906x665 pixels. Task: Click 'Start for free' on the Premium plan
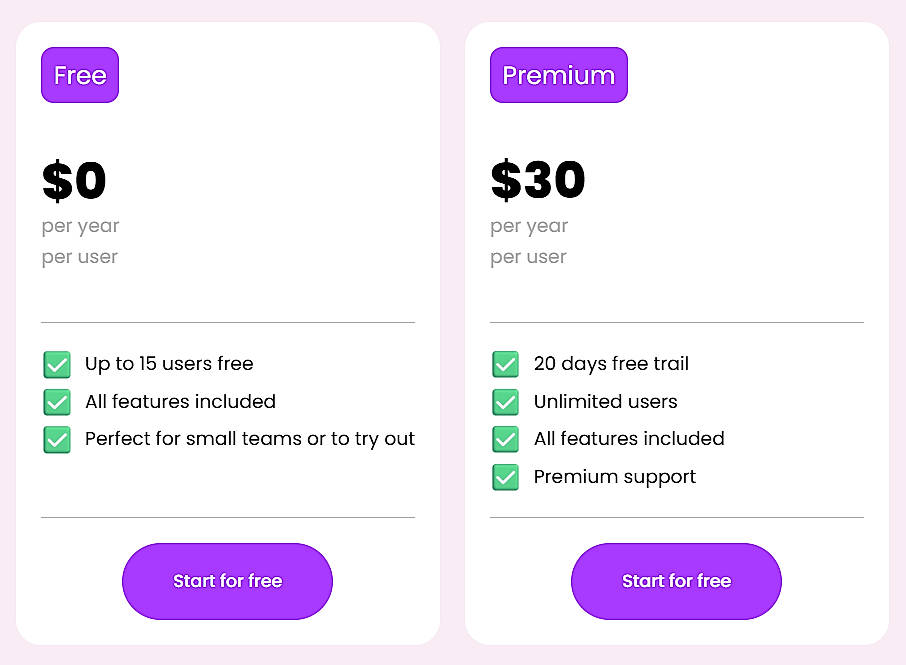click(x=676, y=581)
